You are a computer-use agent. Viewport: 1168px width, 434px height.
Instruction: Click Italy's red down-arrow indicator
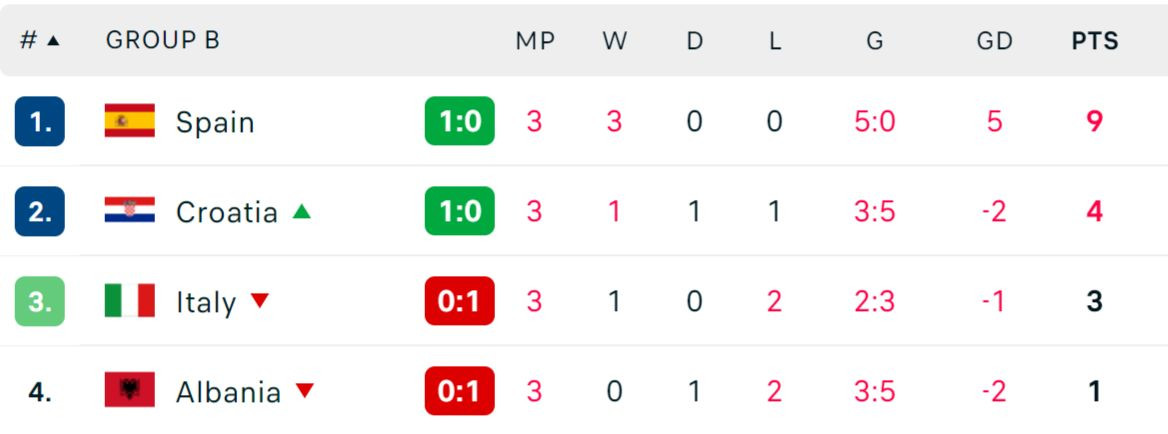pos(260,300)
